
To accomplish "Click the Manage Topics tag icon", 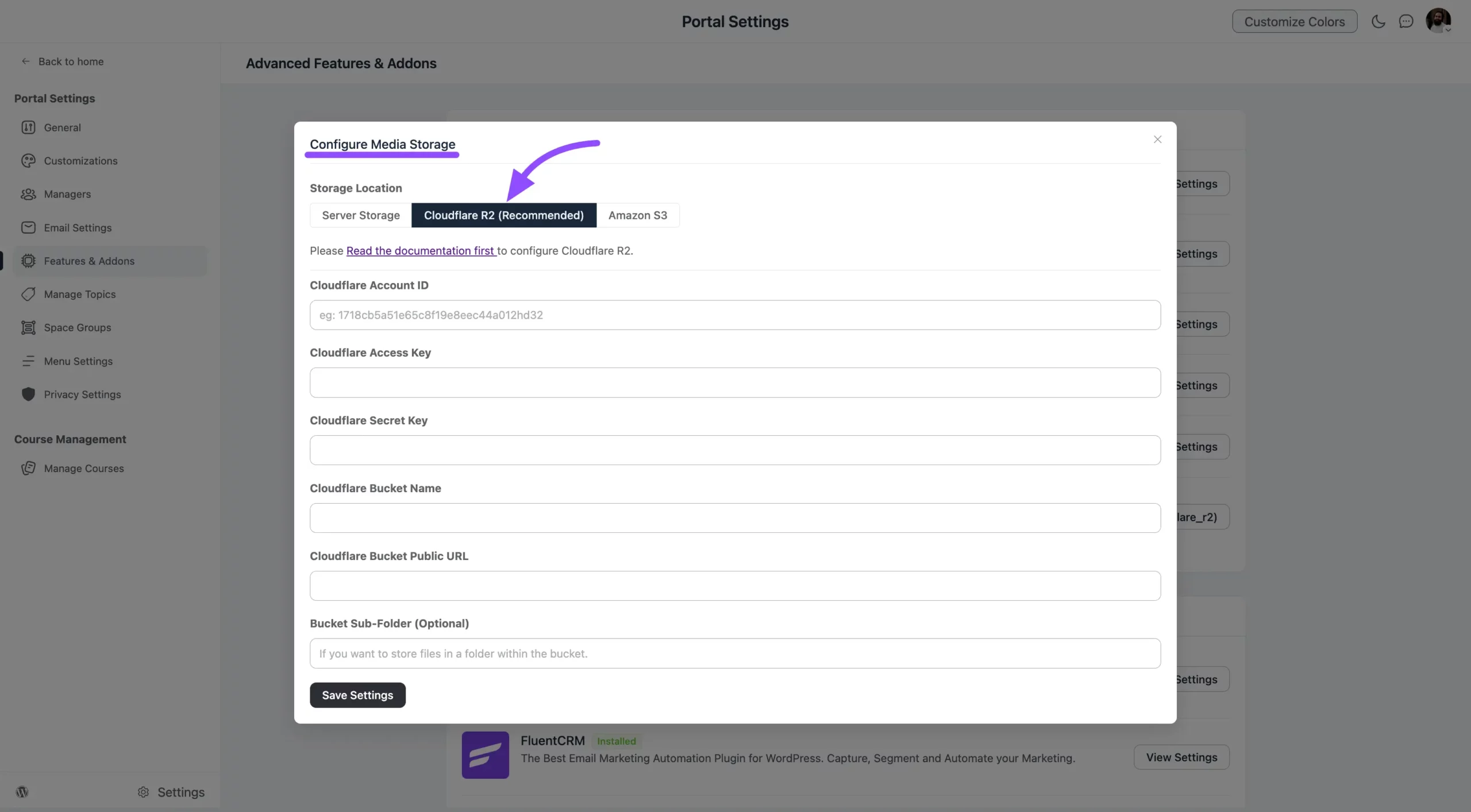I will pyautogui.click(x=28, y=294).
